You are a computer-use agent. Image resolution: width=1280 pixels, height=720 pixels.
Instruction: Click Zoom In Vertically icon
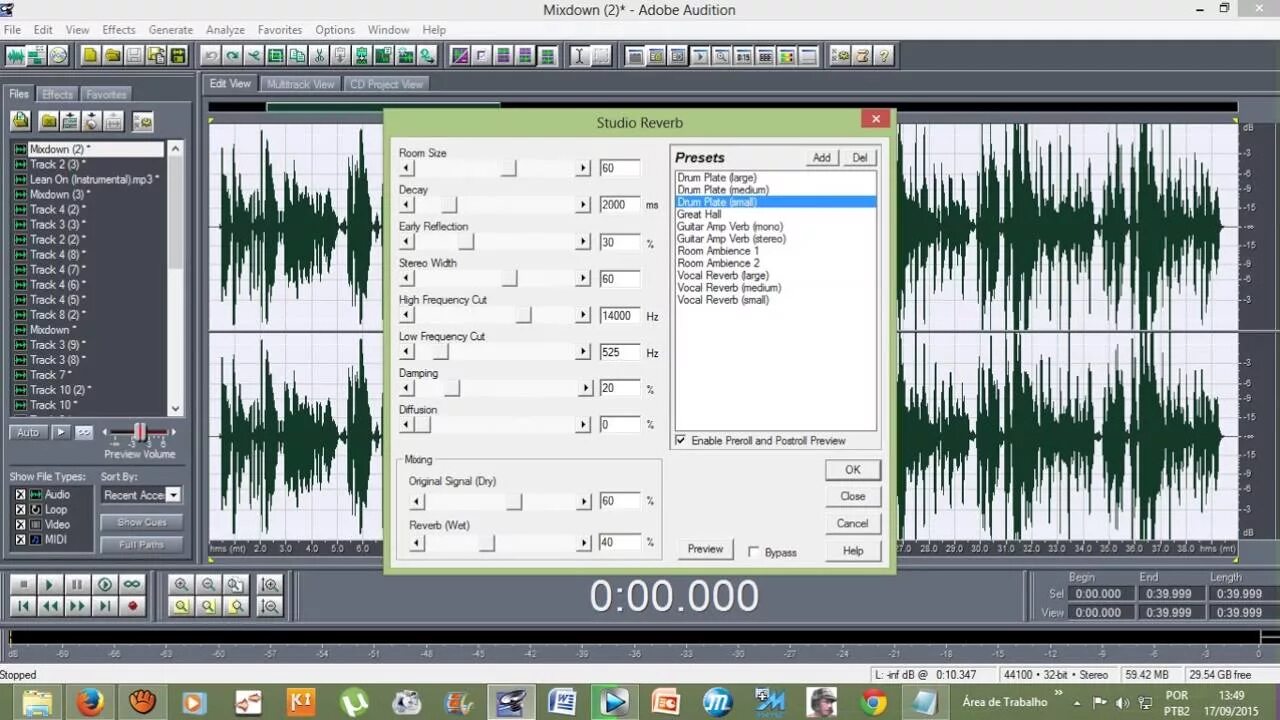[x=269, y=585]
